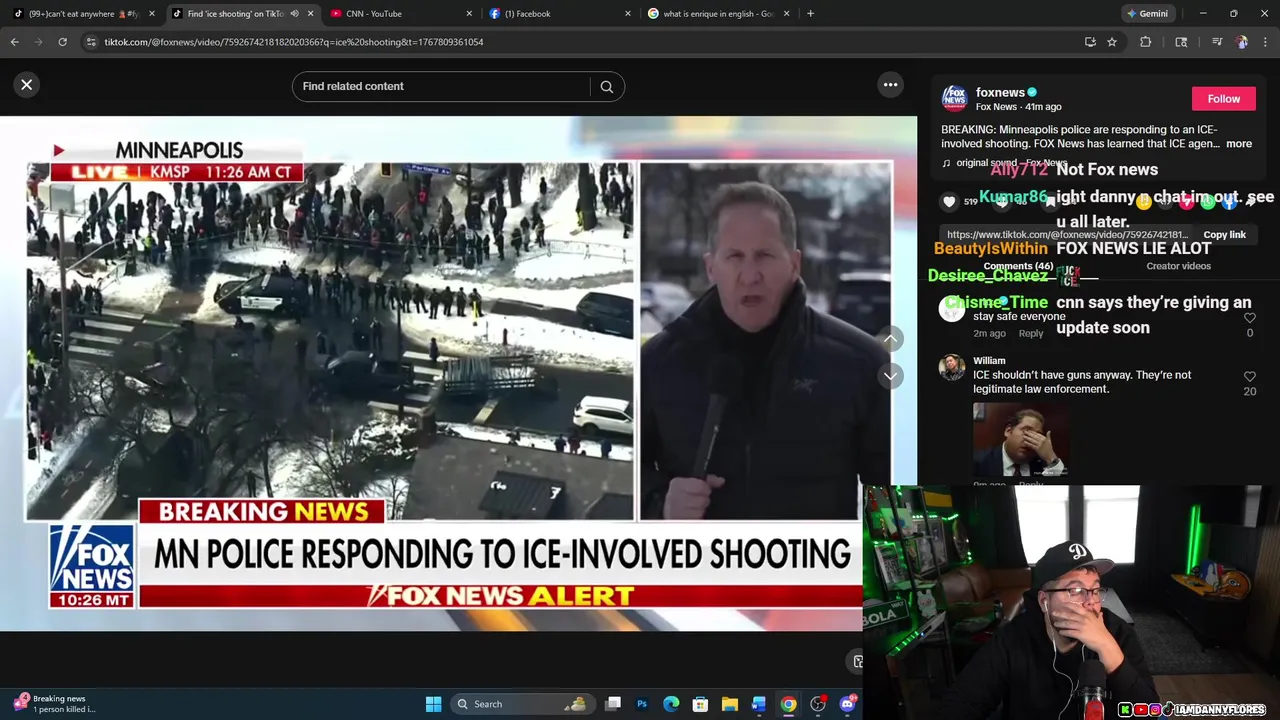The image size is (1280, 720).
Task: Open media controls icon in Chrome toolbar
Action: coord(1217,42)
